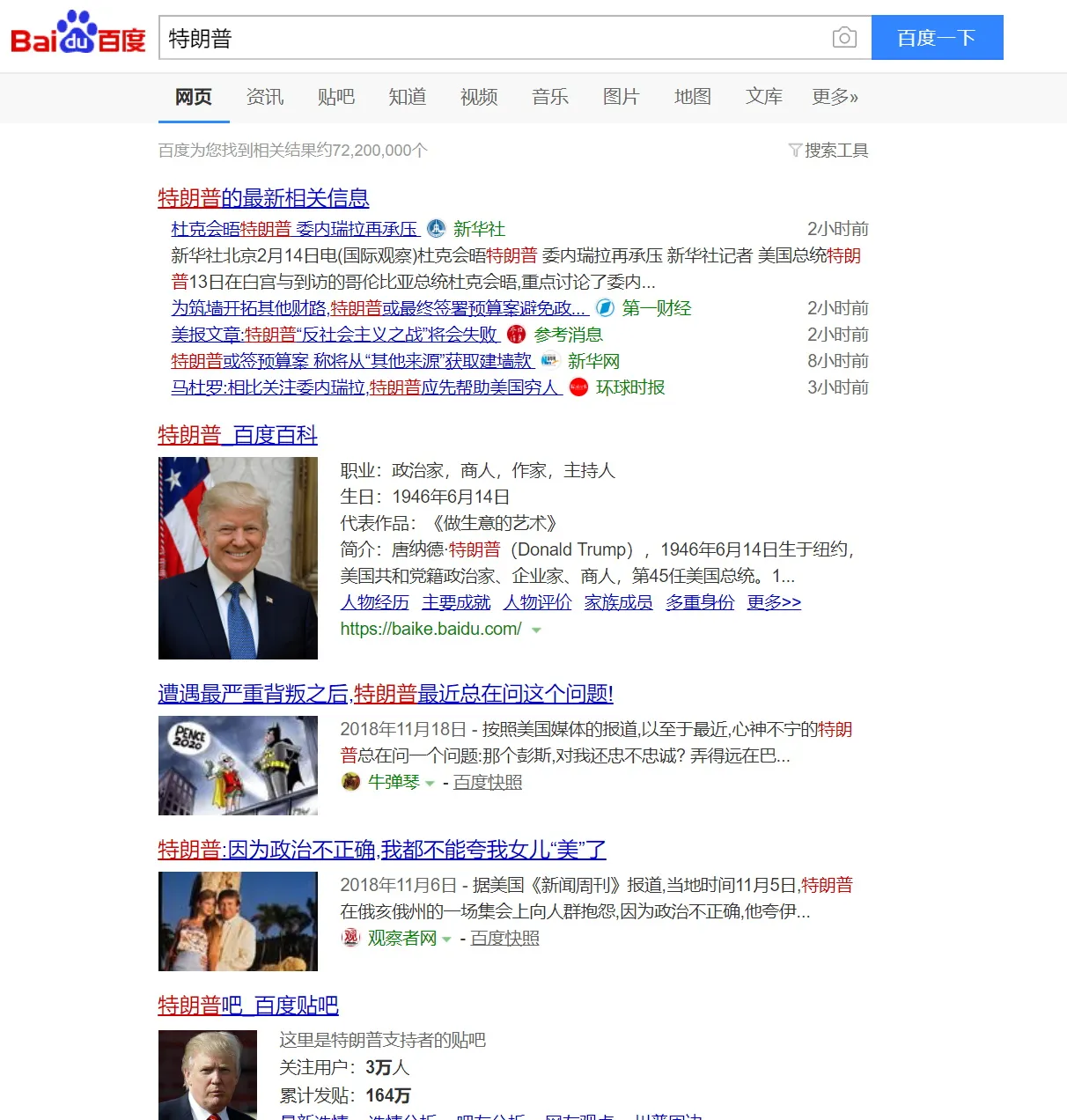Viewport: 1067px width, 1120px height.
Task: Click the 更多>> link in Baike result
Action: click(x=774, y=602)
